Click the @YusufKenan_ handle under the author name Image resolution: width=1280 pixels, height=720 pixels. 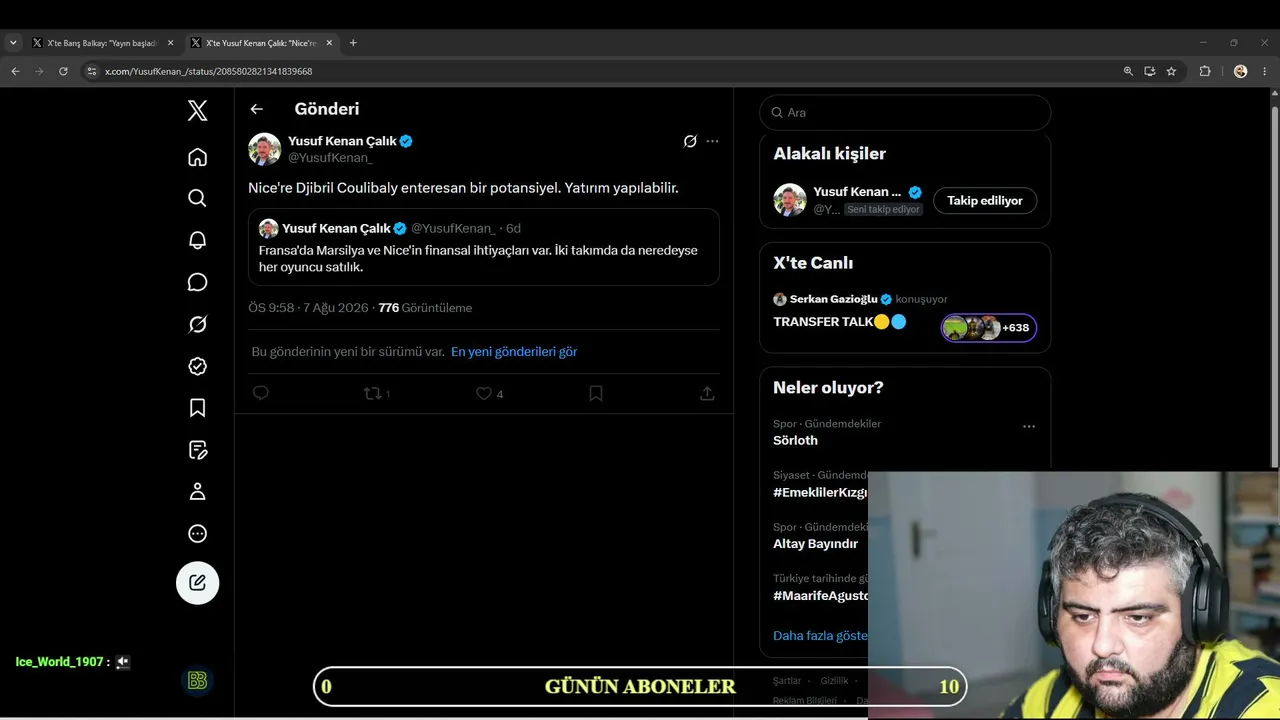[x=330, y=158]
